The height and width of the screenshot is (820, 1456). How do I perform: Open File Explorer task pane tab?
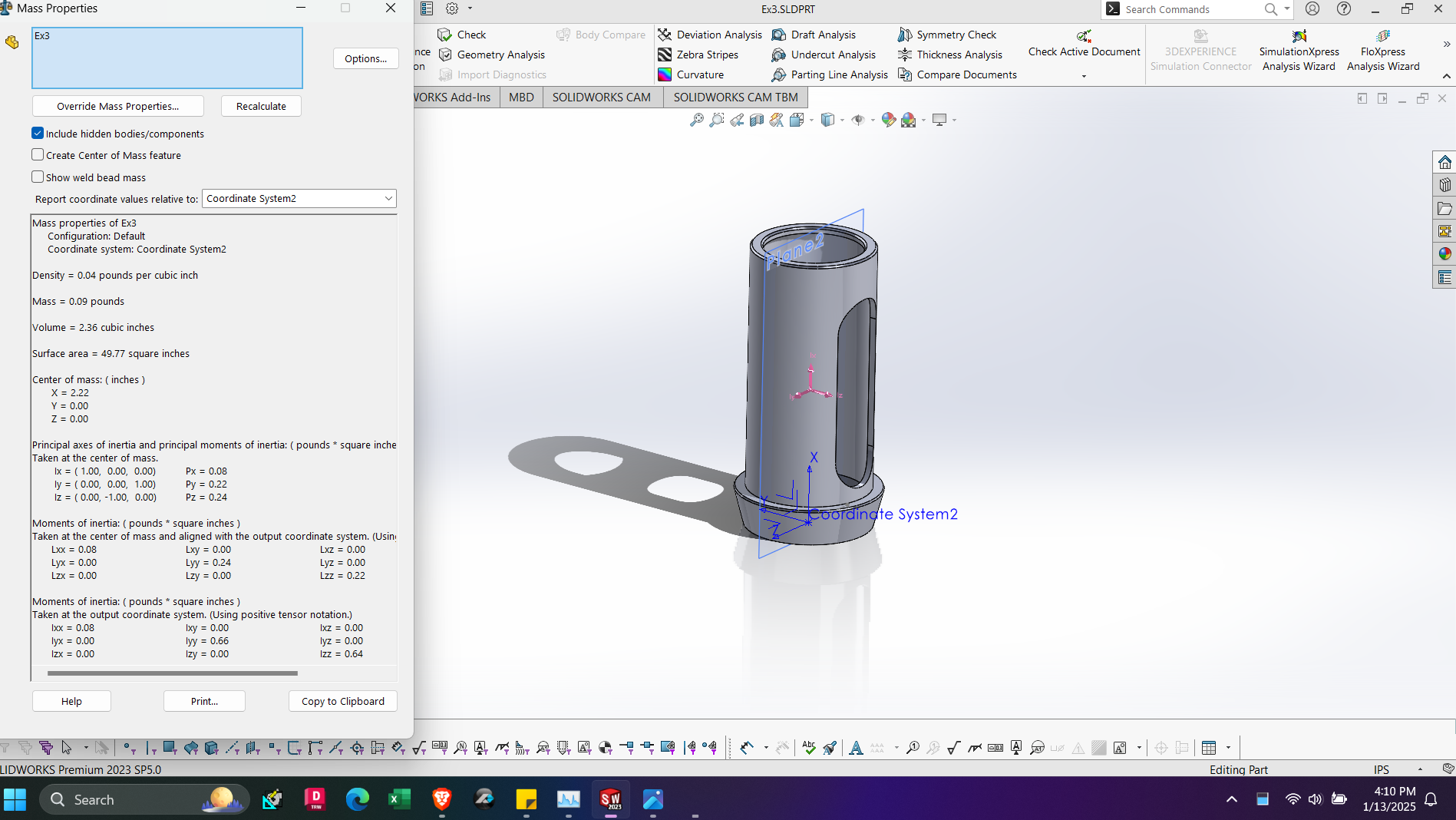click(1444, 208)
